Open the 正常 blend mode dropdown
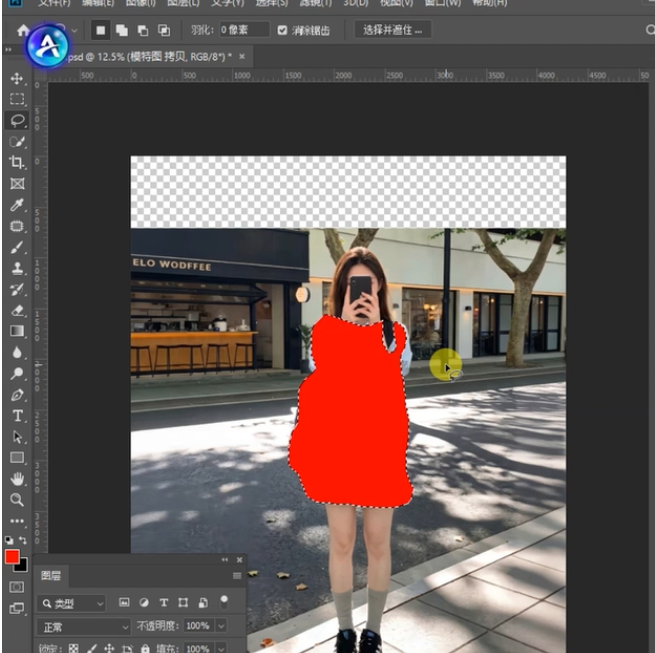 tap(84, 627)
